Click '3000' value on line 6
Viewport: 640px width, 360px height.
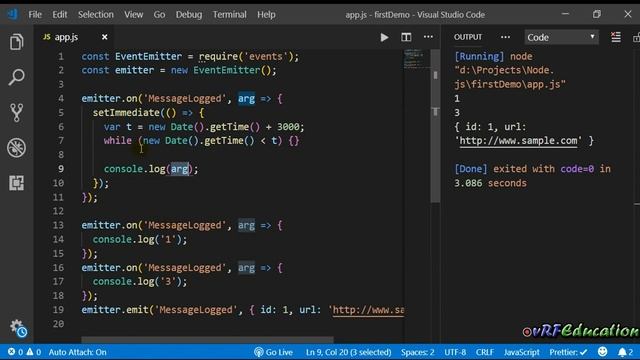(x=288, y=127)
